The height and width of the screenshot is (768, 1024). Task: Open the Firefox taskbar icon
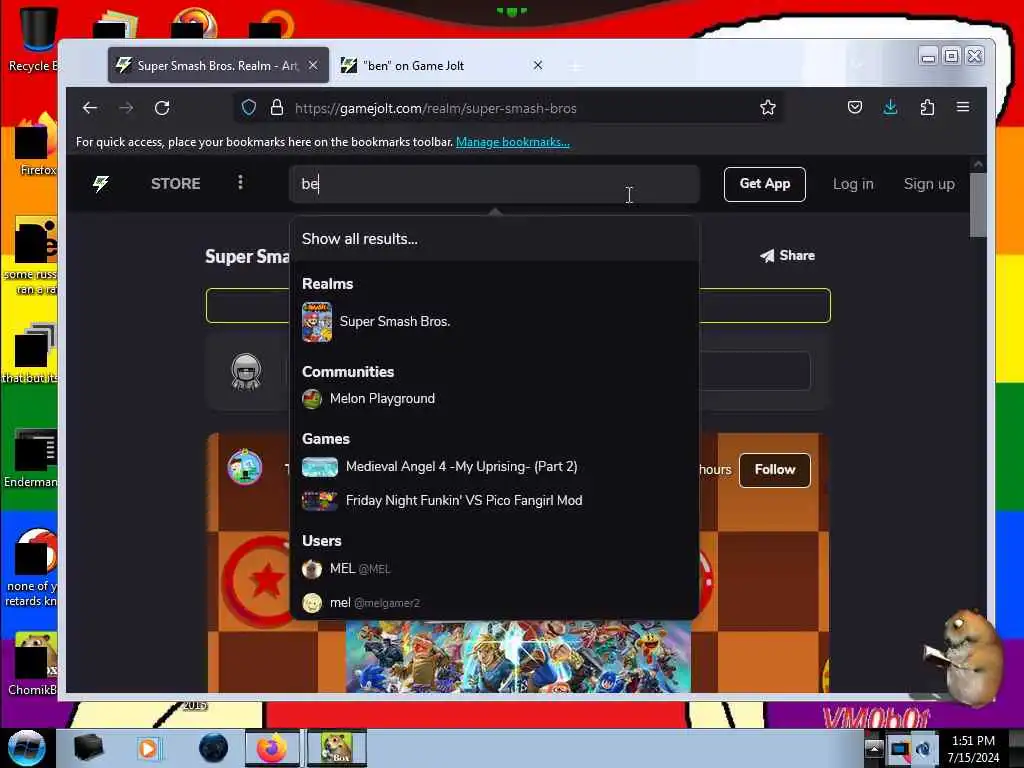tap(272, 748)
